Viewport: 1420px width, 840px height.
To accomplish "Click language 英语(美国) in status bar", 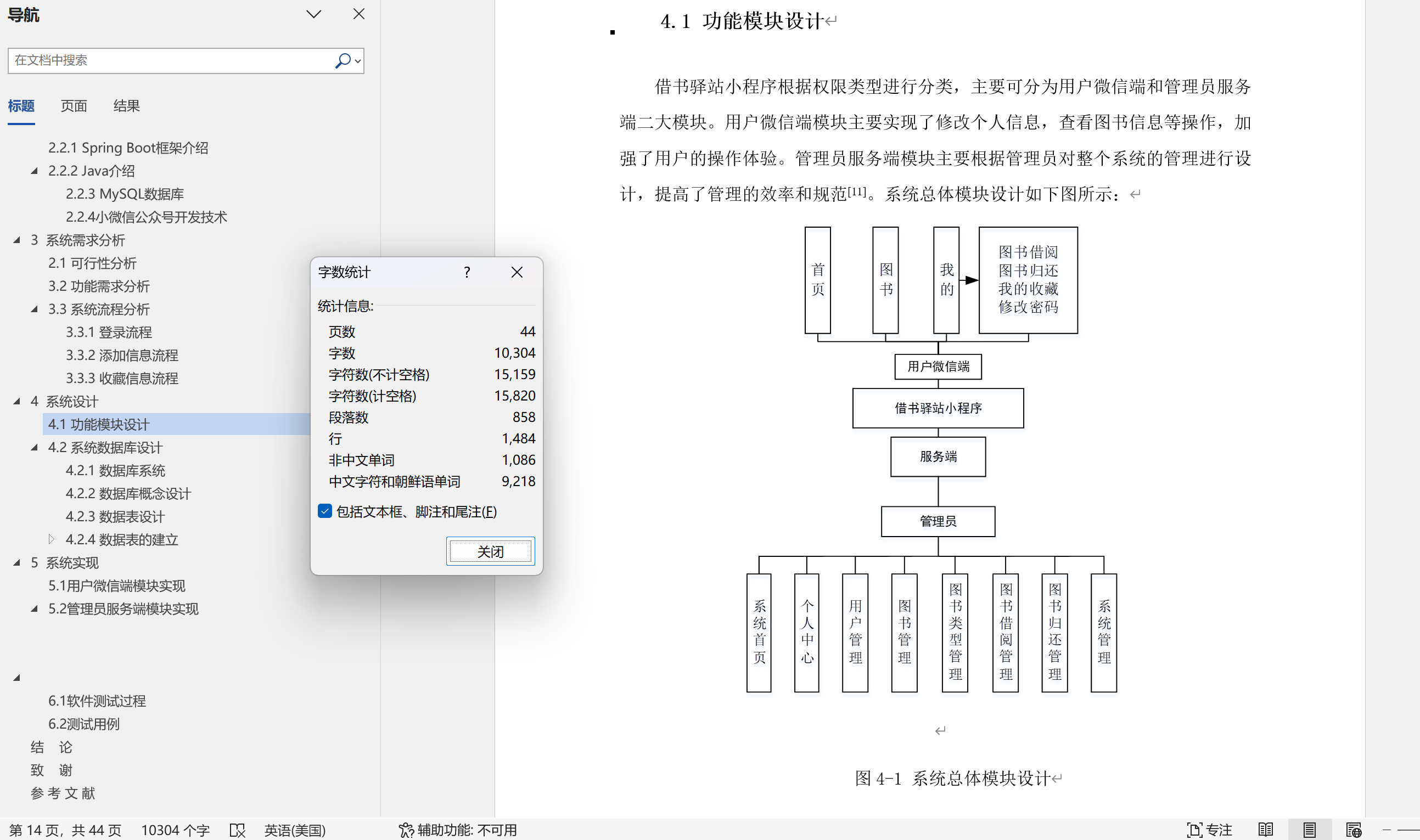I will point(294,830).
